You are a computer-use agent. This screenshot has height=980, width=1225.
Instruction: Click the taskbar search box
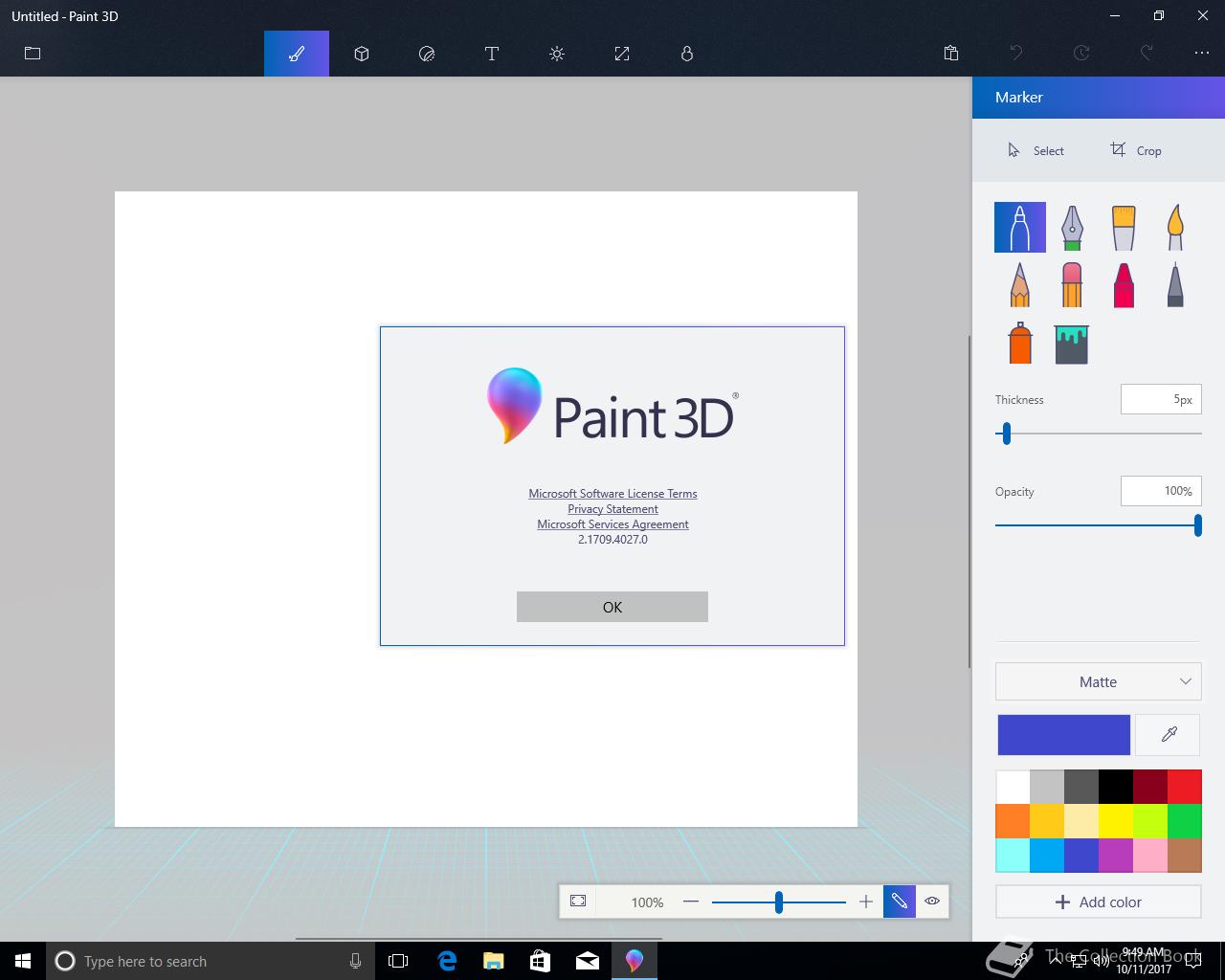tap(211, 961)
